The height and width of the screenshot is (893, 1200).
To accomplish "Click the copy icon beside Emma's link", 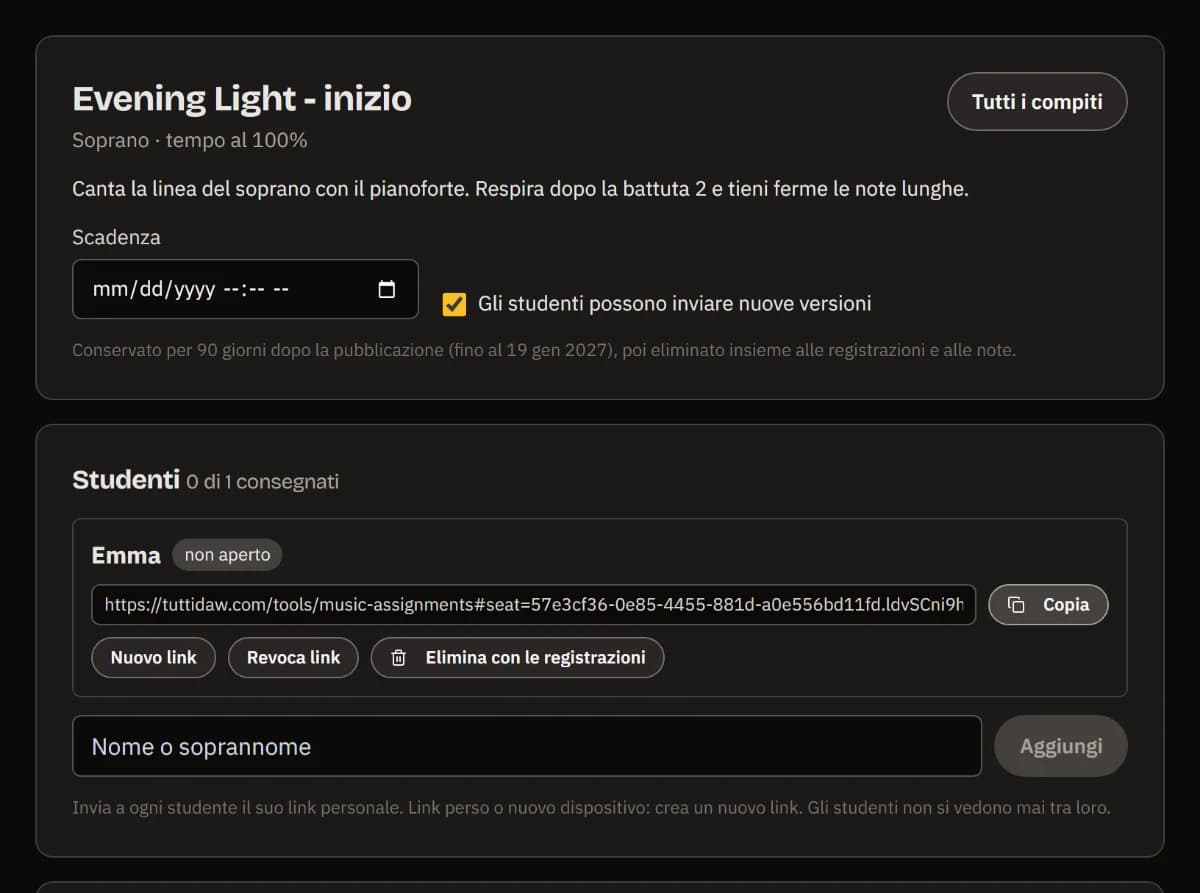I will [1016, 605].
